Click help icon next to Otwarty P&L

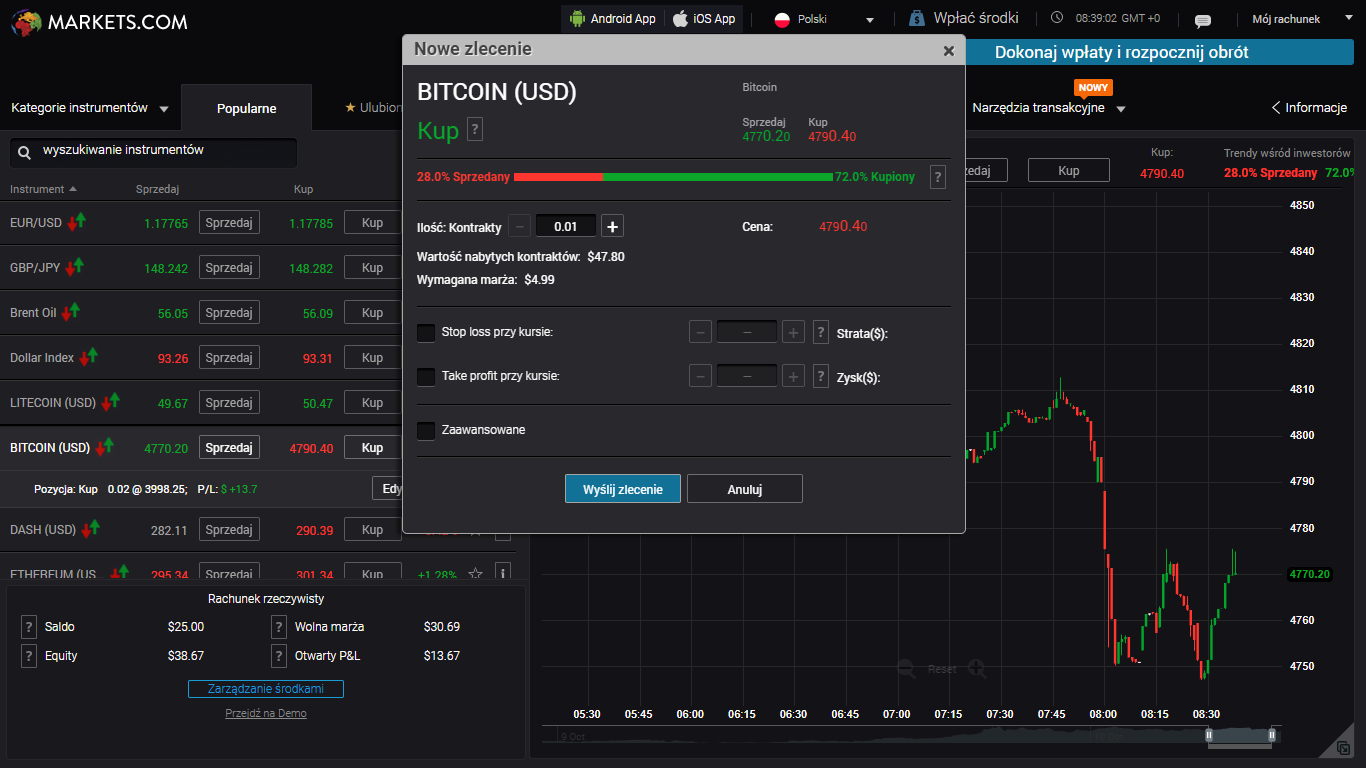tap(279, 656)
